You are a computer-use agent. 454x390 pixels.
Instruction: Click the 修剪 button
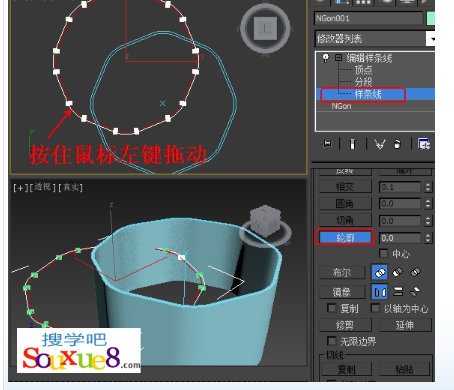pos(345,325)
